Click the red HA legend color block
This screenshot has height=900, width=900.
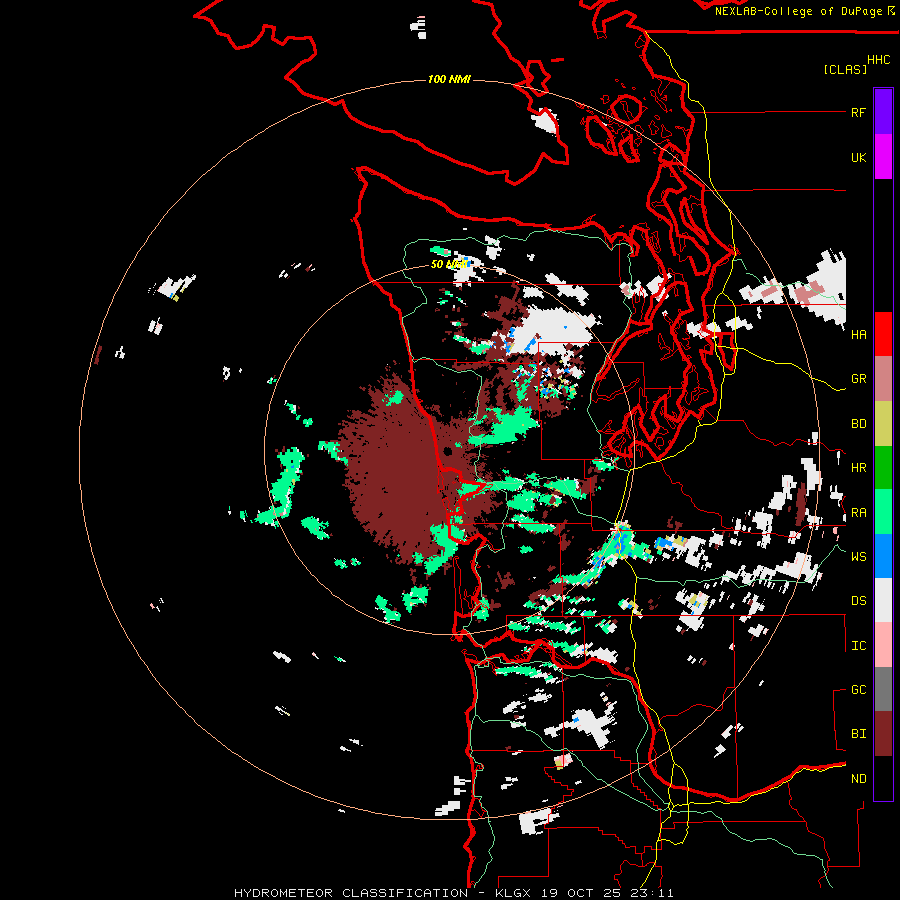[x=883, y=334]
